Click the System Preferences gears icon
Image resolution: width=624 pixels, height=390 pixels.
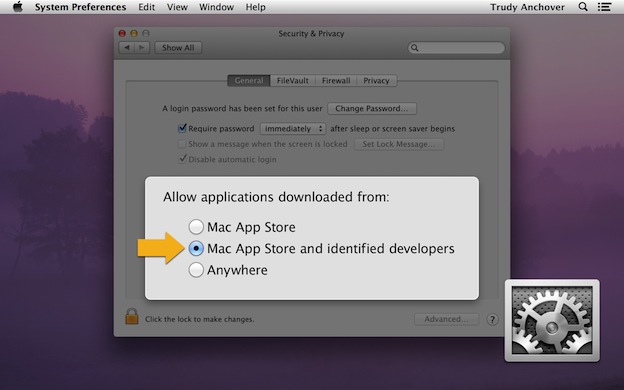point(552,320)
